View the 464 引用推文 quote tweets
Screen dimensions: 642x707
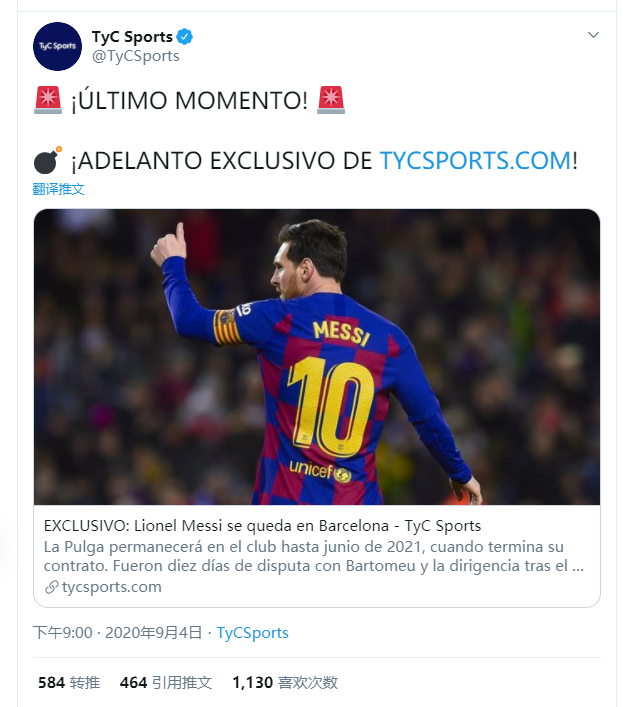[165, 683]
